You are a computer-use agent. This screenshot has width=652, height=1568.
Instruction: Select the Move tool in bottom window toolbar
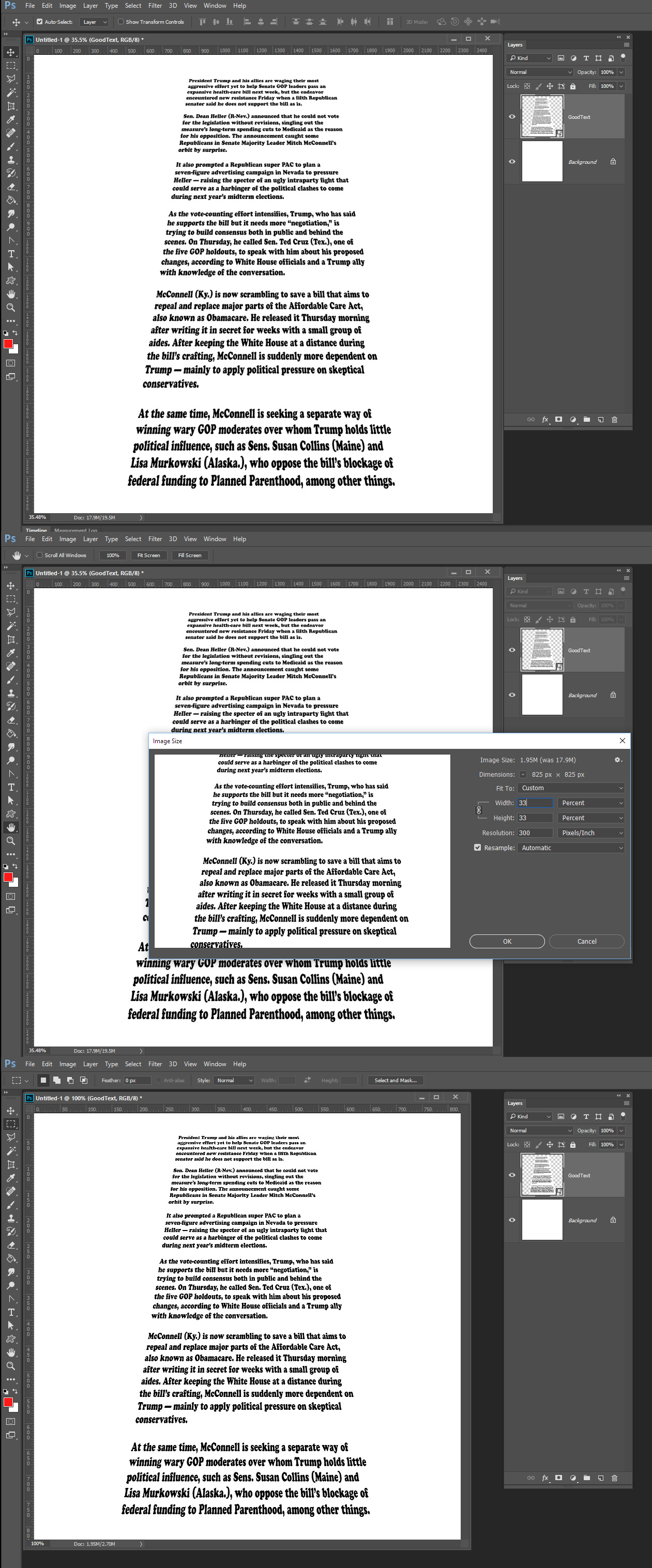[11, 1110]
